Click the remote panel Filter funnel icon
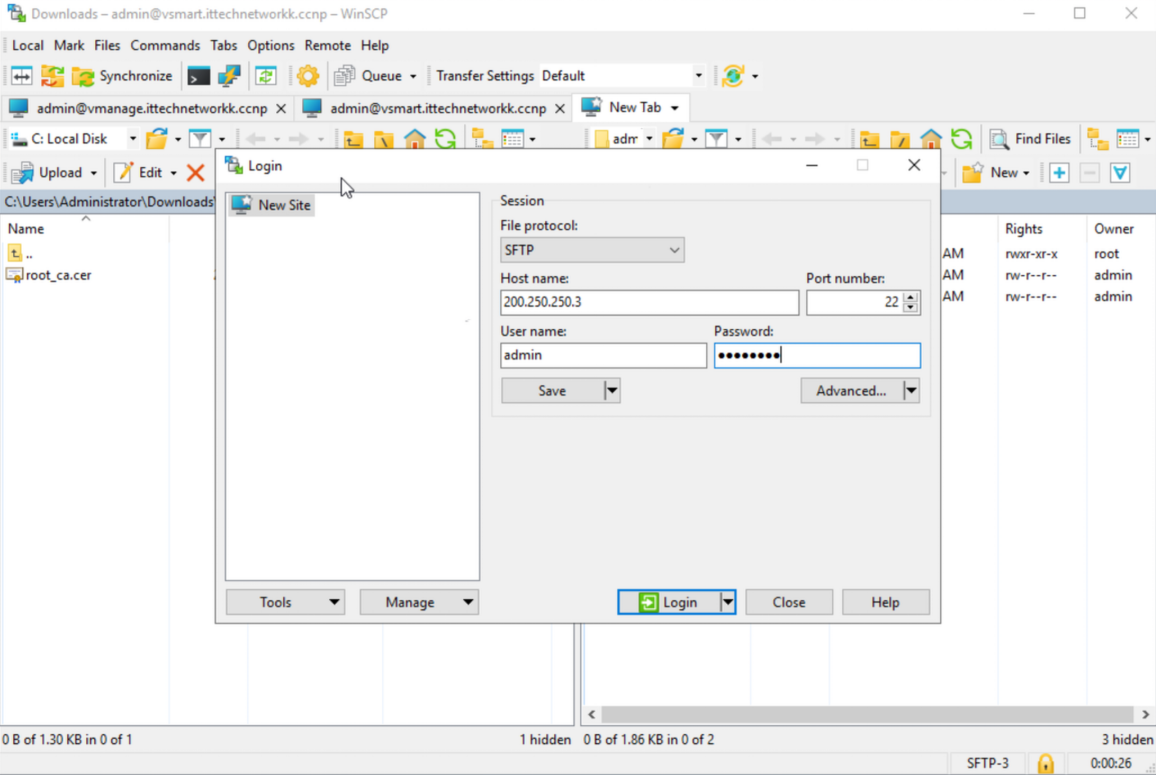 [716, 139]
